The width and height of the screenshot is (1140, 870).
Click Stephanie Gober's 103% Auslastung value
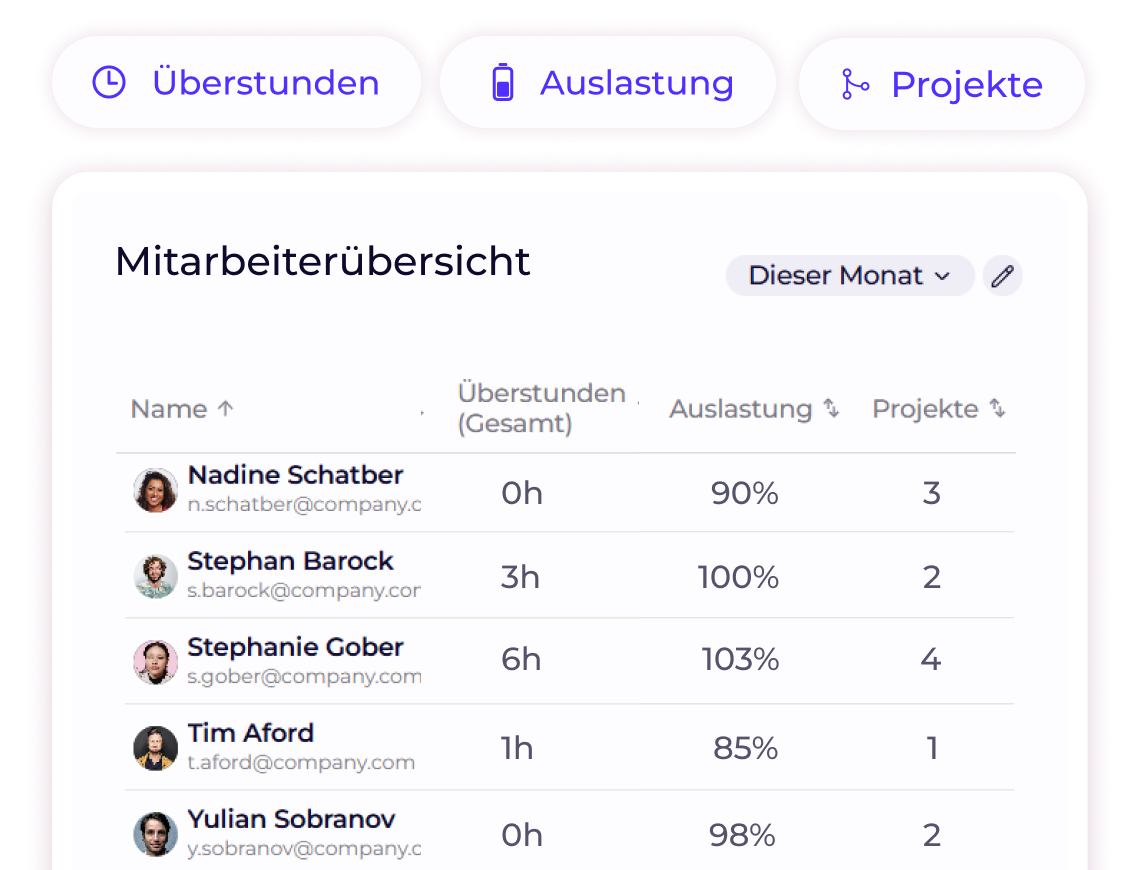(740, 660)
